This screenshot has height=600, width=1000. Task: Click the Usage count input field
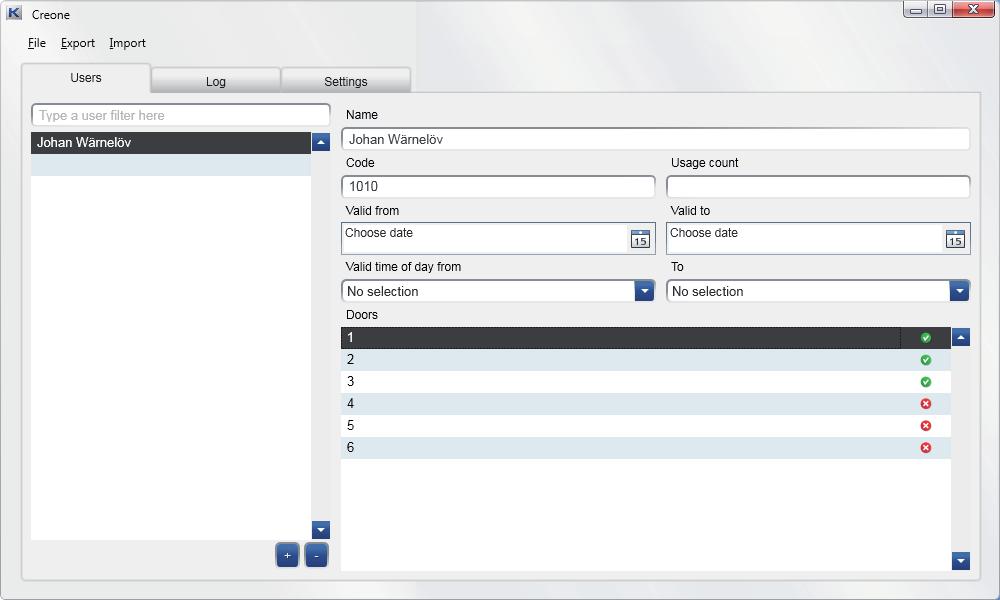pyautogui.click(x=818, y=186)
